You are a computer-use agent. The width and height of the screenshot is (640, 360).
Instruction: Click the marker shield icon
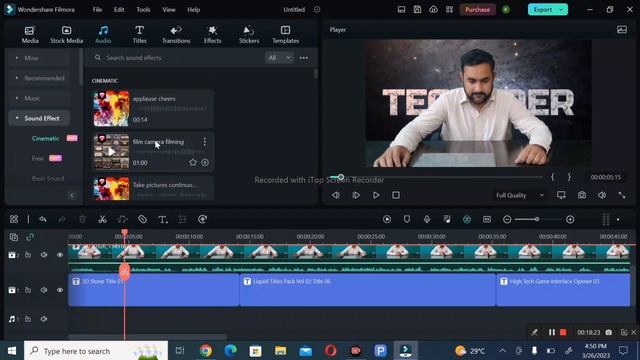(407, 219)
